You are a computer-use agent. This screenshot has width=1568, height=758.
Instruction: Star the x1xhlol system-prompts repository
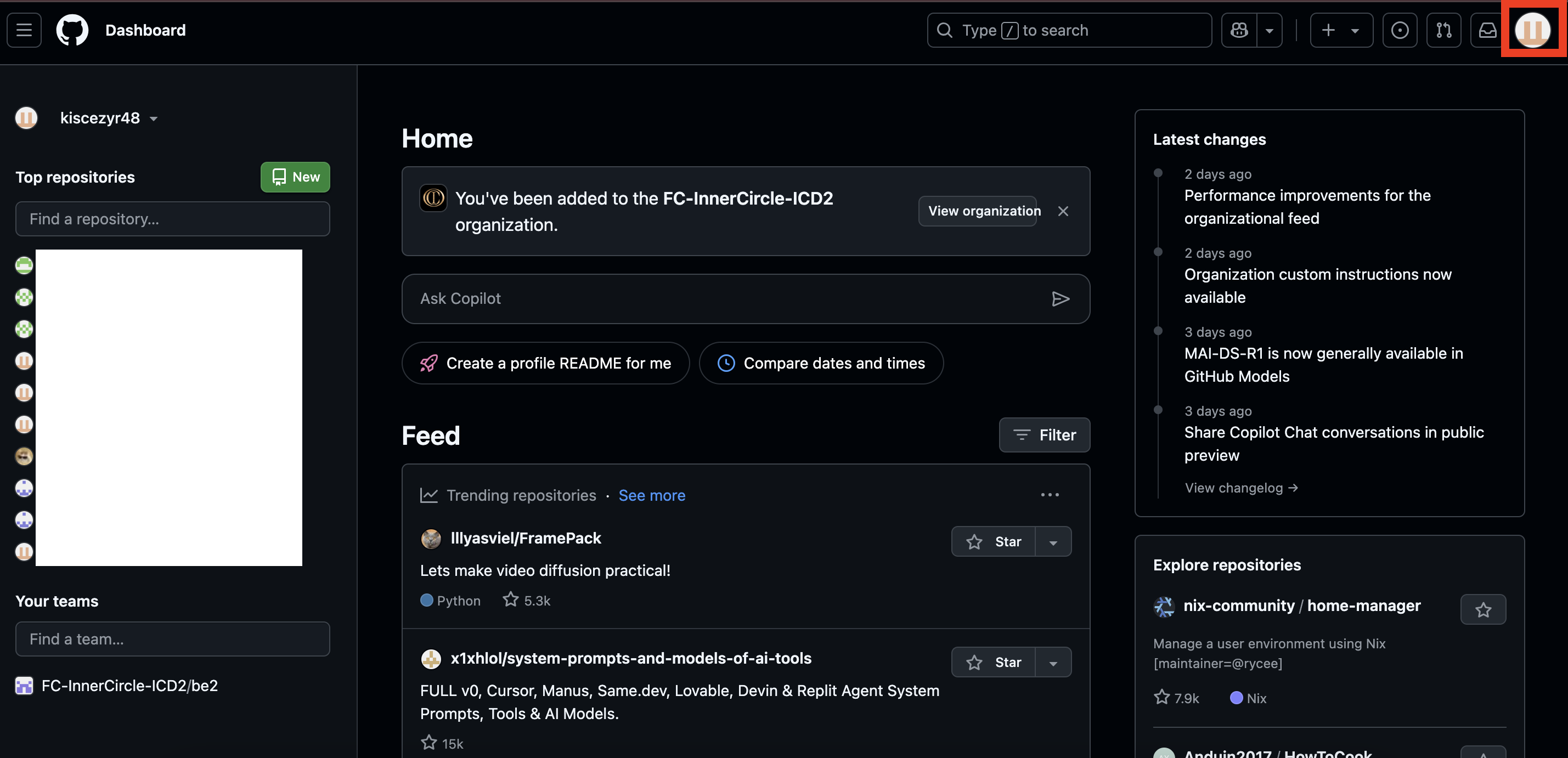click(994, 662)
